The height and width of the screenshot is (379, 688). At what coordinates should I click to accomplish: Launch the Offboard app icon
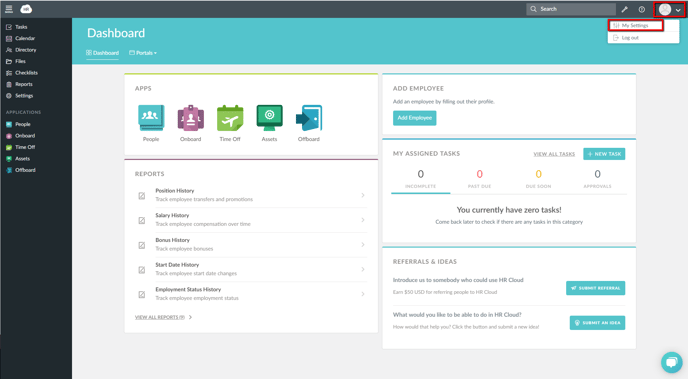pos(309,118)
